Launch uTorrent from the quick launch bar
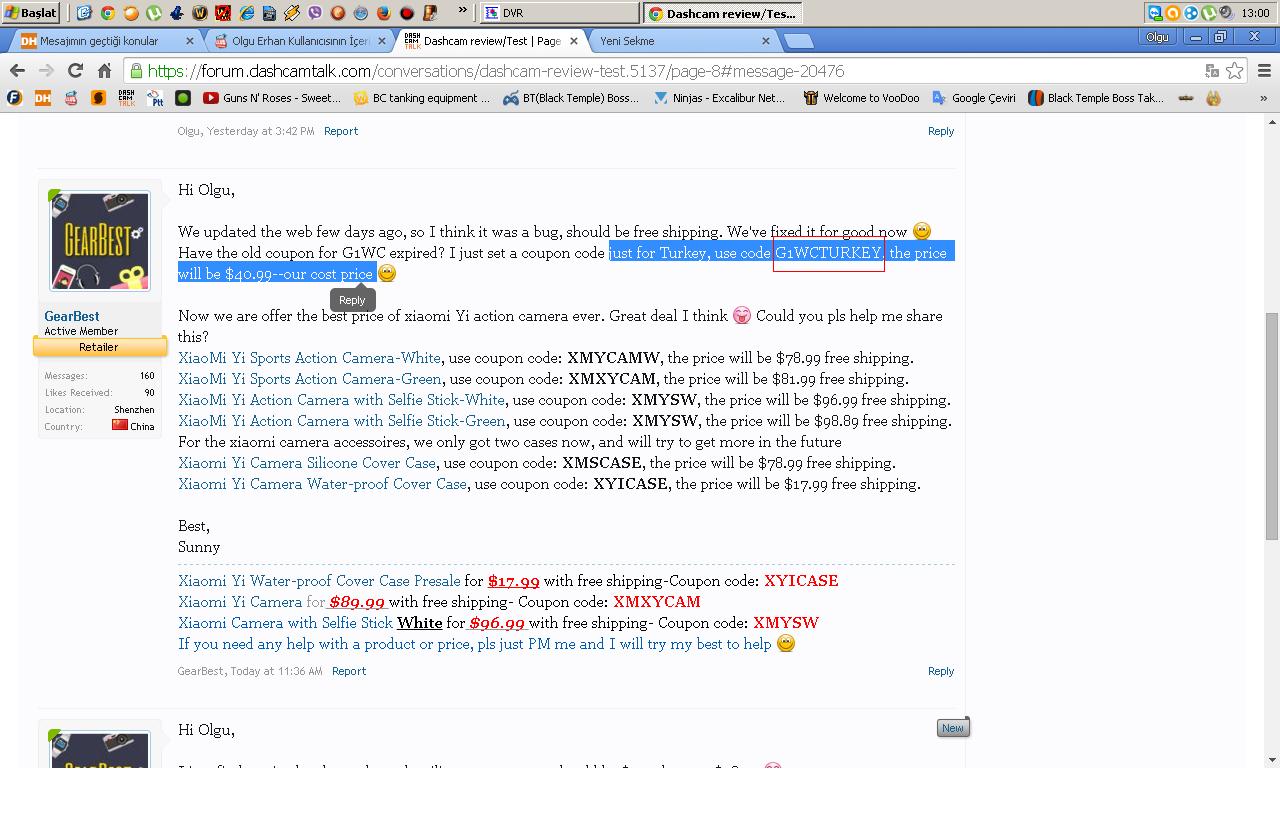Screen dimensions: 1280x827 154,13
